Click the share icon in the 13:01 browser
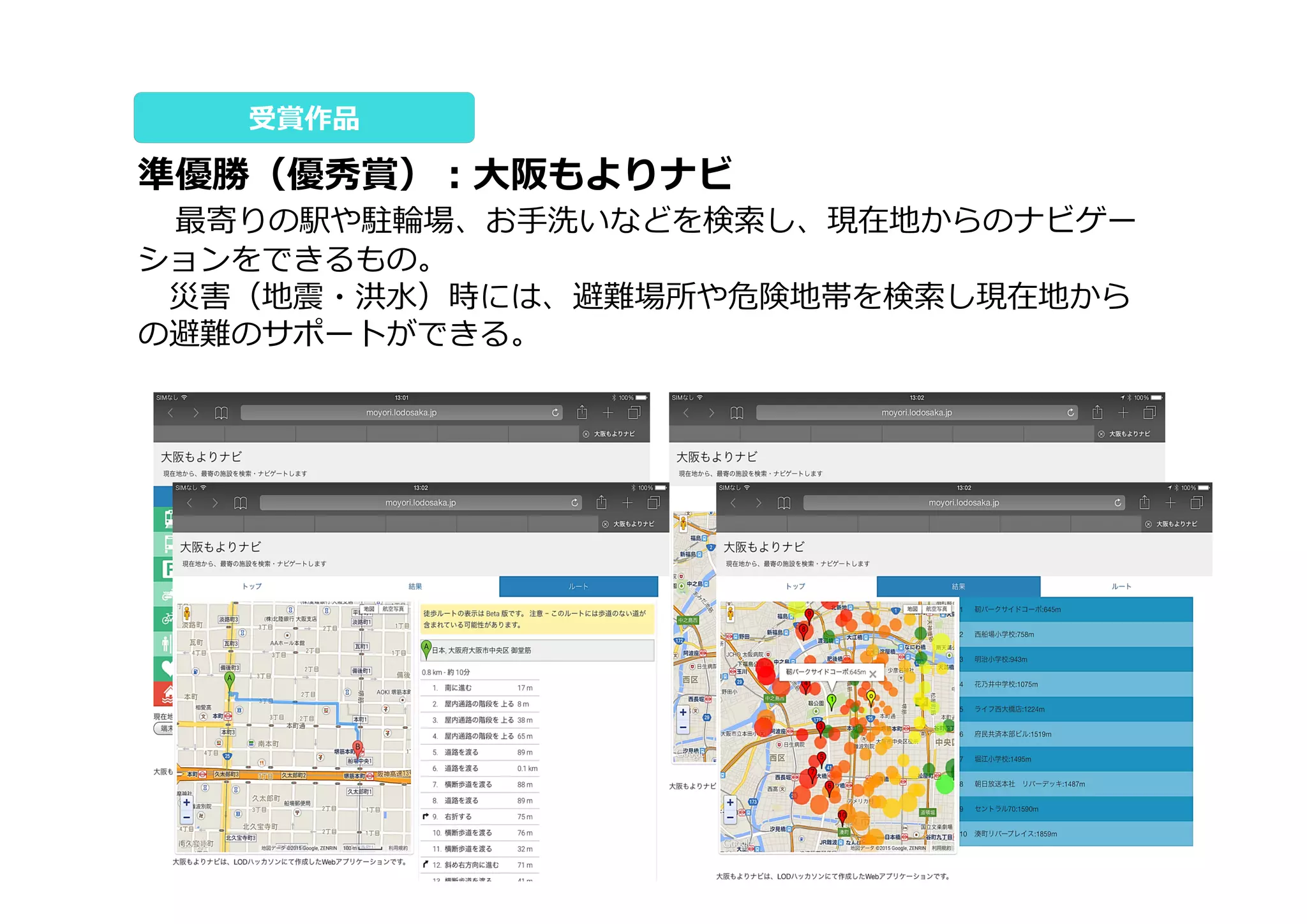 pyautogui.click(x=582, y=412)
